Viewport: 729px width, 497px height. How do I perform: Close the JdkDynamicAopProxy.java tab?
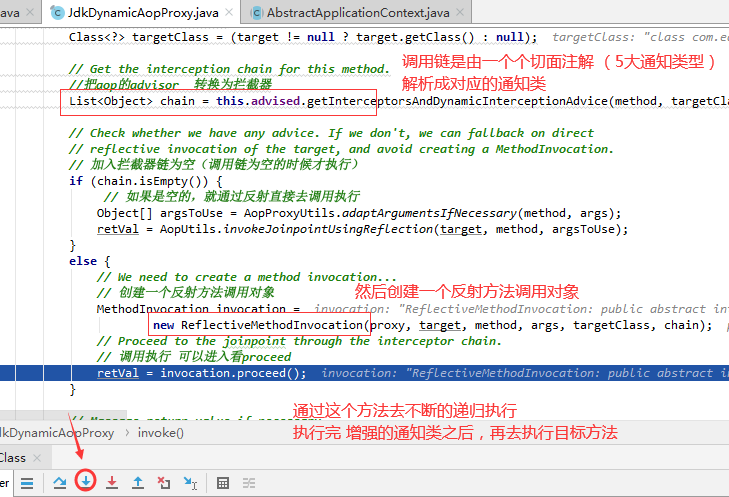[x=229, y=13]
